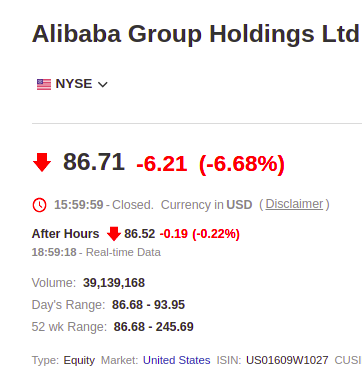Select the NYSE exchange label
This screenshot has height=380, width=362.
coord(74,84)
